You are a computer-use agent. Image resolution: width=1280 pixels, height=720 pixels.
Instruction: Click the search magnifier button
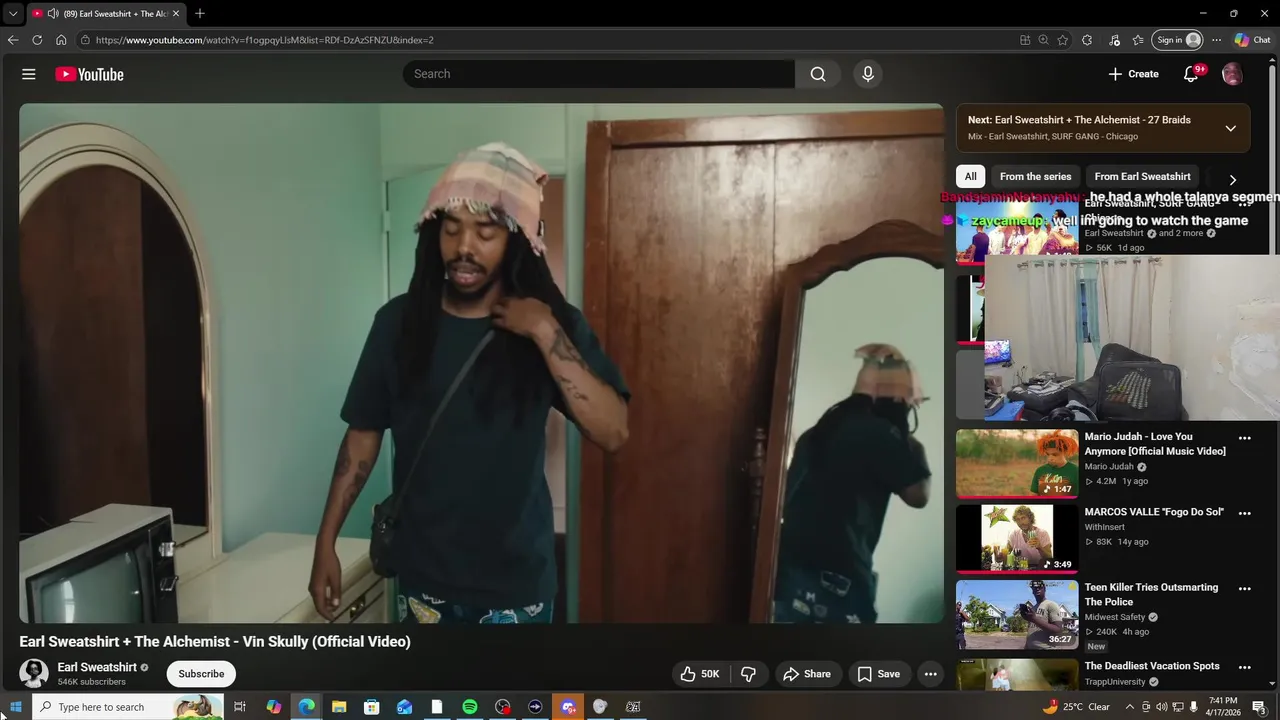tap(818, 74)
